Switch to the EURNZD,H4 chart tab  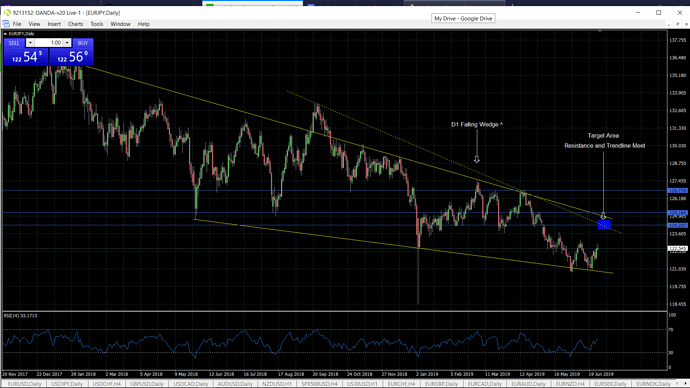pyautogui.click(x=570, y=384)
